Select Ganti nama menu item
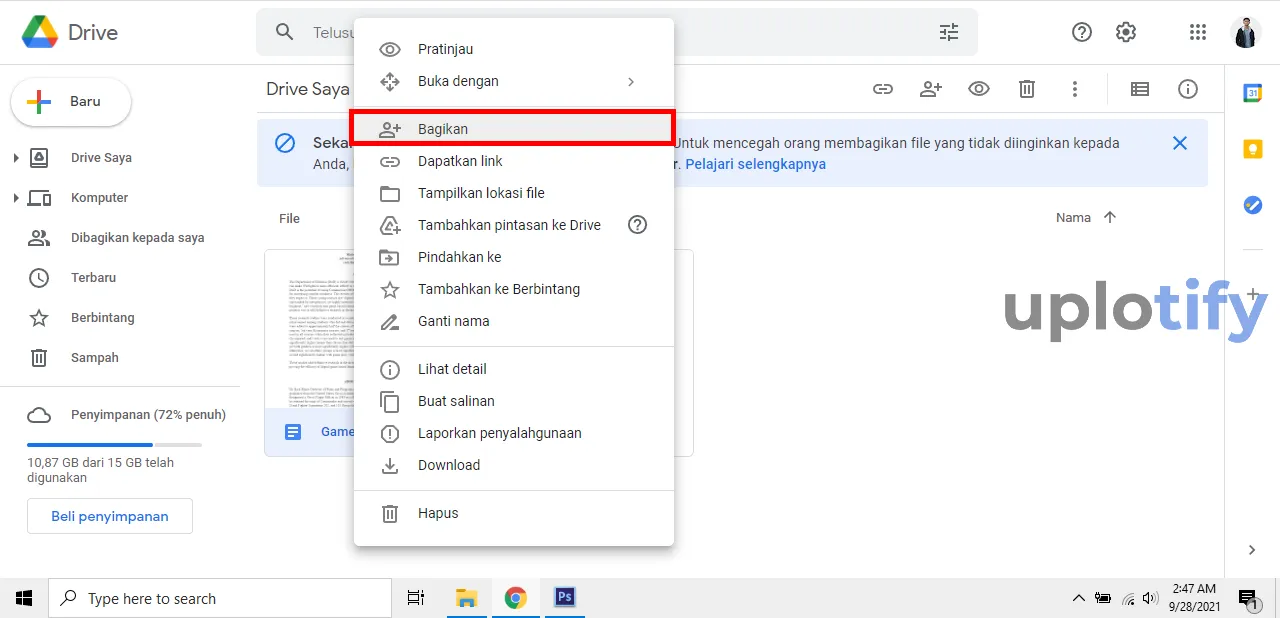This screenshot has width=1280, height=618. tap(514, 321)
